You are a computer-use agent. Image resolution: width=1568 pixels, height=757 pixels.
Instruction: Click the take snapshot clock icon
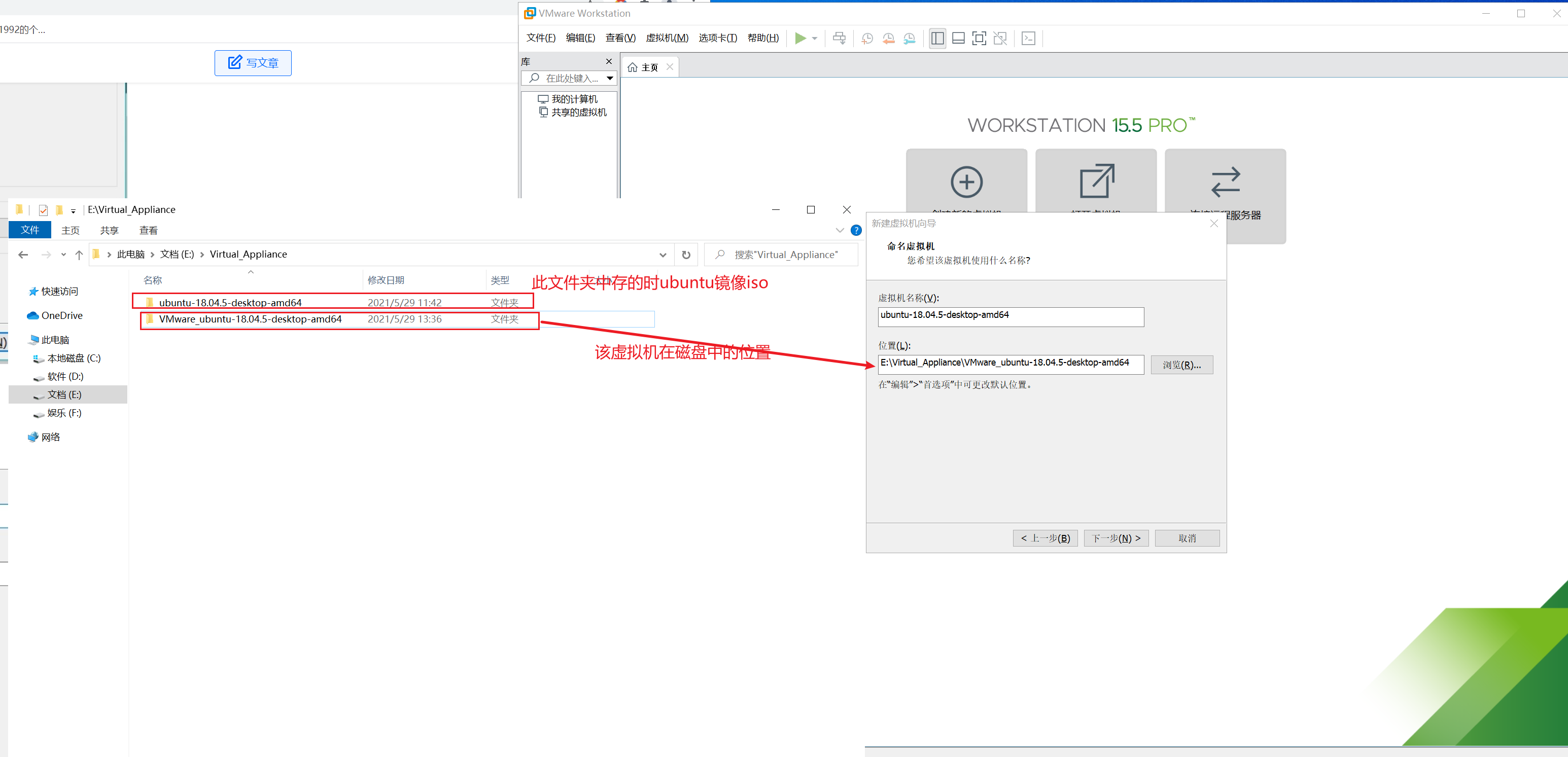point(867,39)
